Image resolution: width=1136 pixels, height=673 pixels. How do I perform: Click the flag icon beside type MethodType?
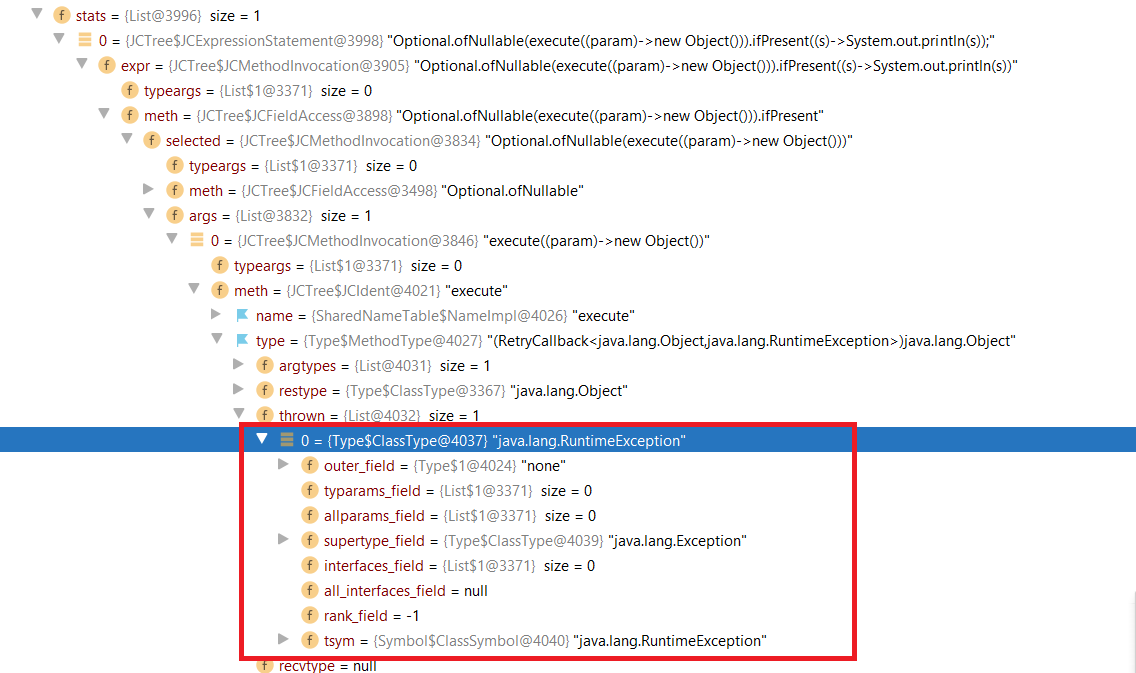[x=241, y=340]
